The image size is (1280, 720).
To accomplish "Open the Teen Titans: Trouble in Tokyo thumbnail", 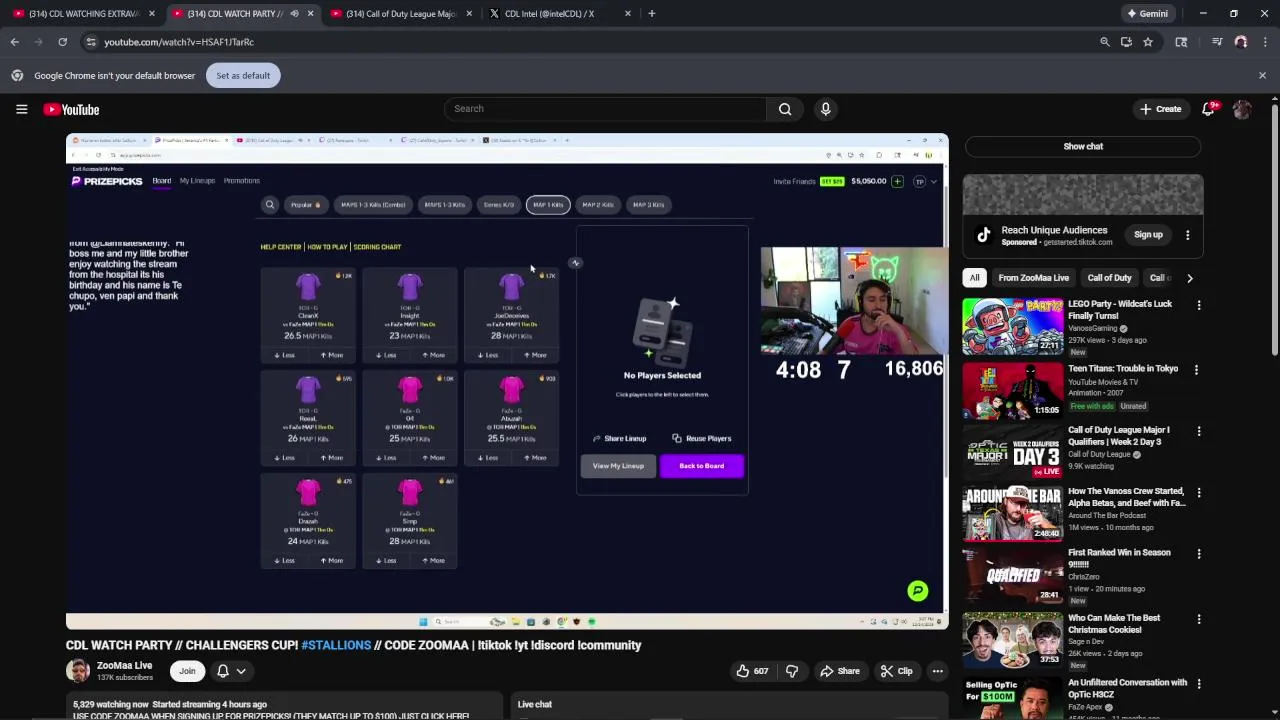I will coord(1012,389).
